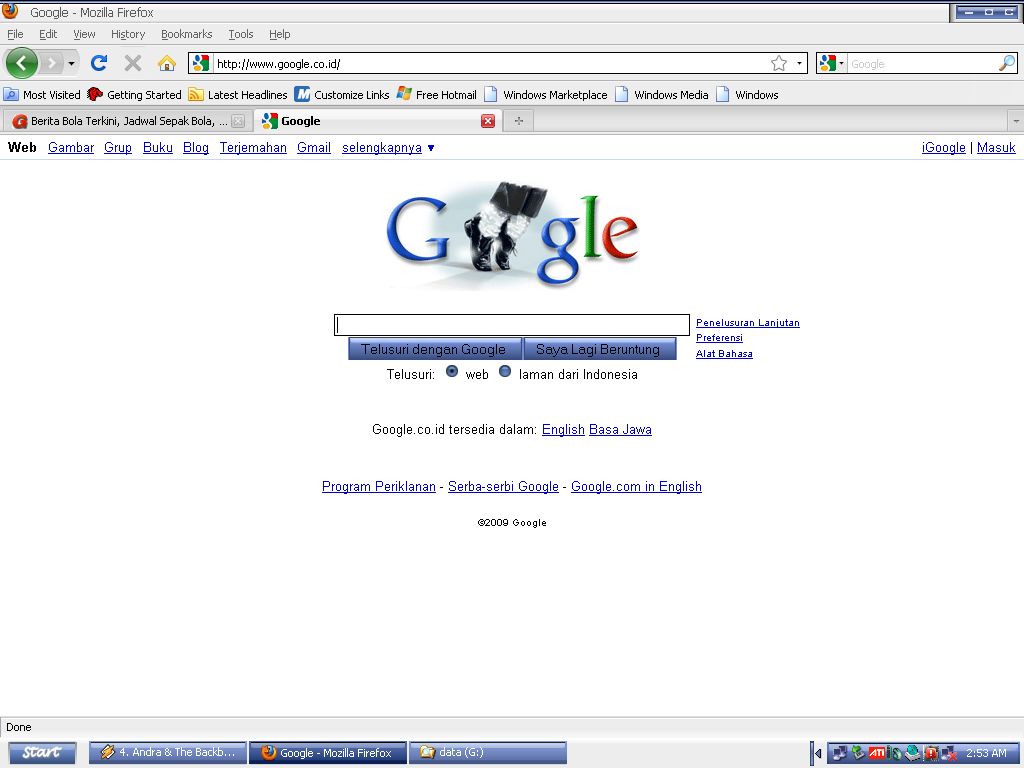This screenshot has height=768, width=1024.
Task: Open the back/forward history dropdown arrow
Action: (71, 63)
